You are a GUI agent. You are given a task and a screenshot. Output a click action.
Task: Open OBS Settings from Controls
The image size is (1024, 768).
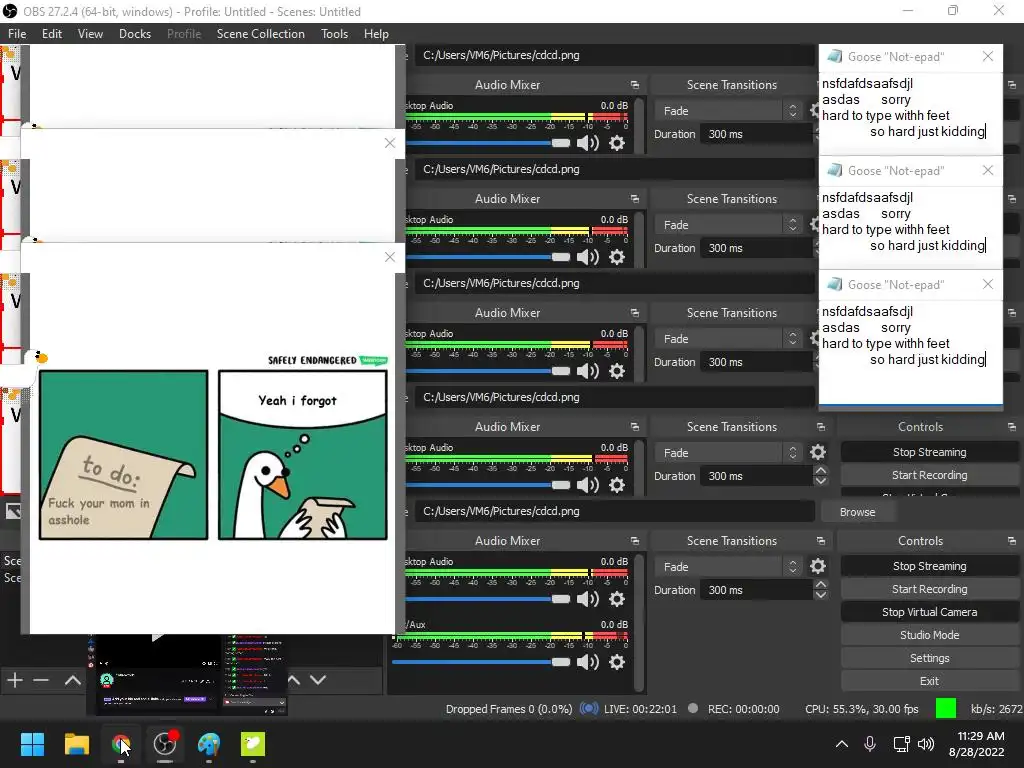click(x=929, y=658)
